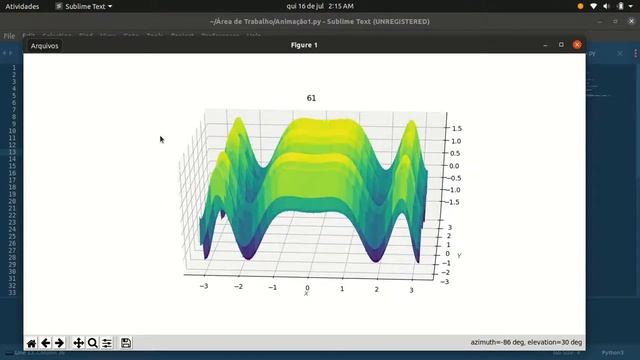Image resolution: width=640 pixels, height=360 pixels.
Task: Reset the plot view with Home icon
Action: point(31,343)
